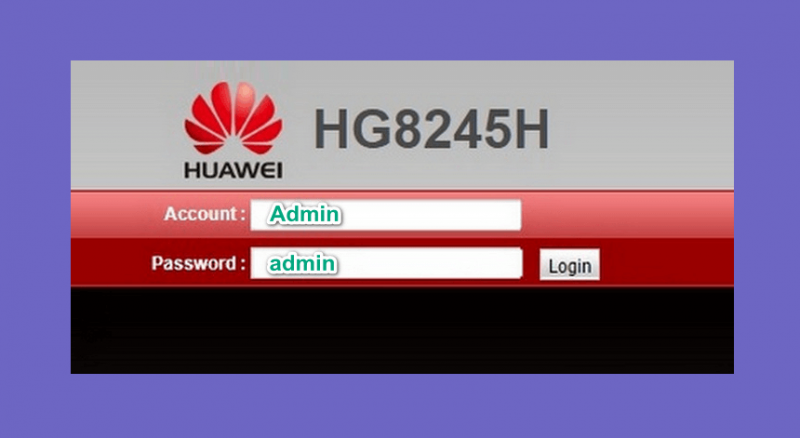The image size is (800, 438).
Task: Click the green Admin text in Account field
Action: 305,214
